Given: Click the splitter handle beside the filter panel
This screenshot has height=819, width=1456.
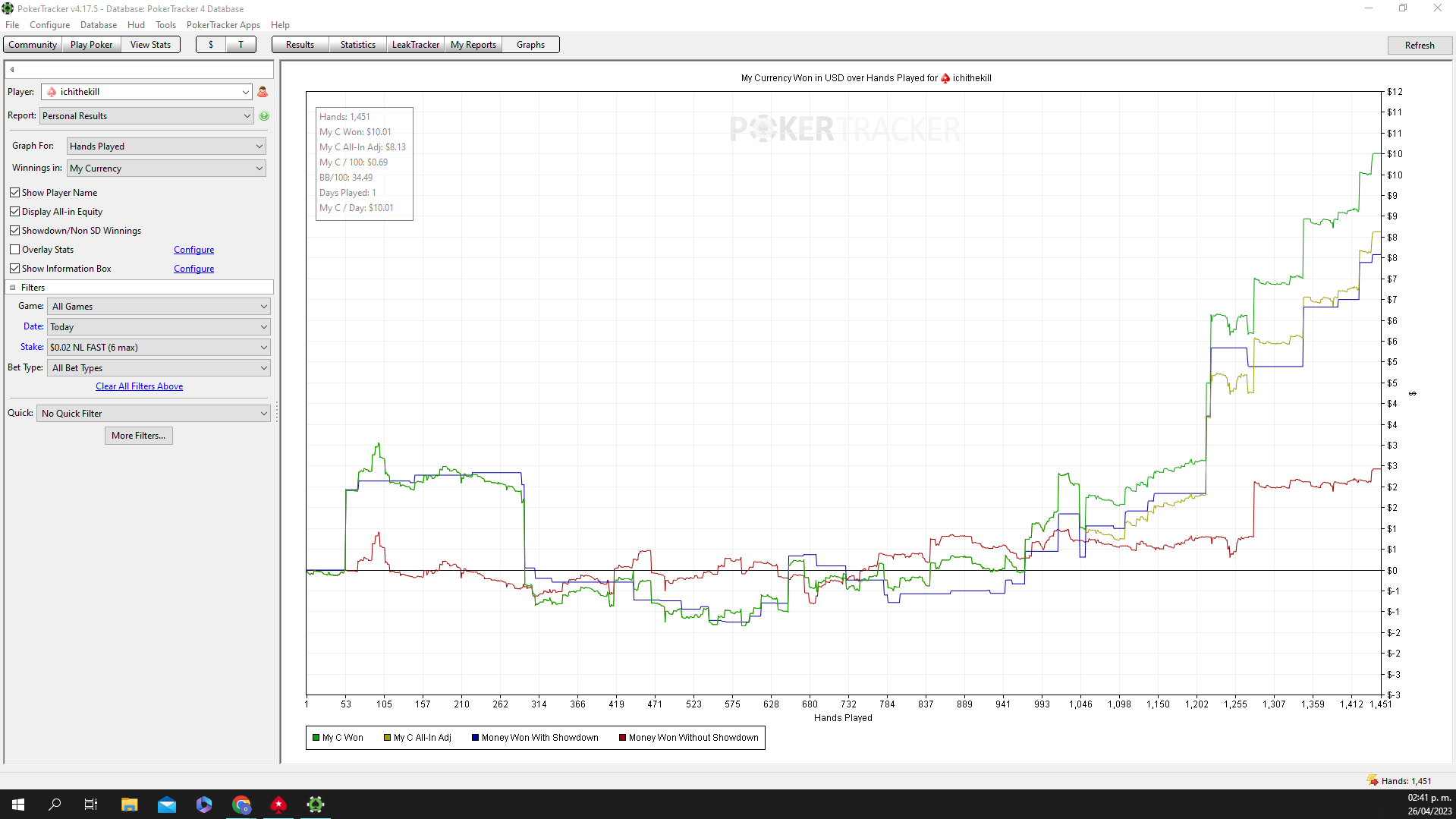Looking at the screenshot, I should coord(277,412).
